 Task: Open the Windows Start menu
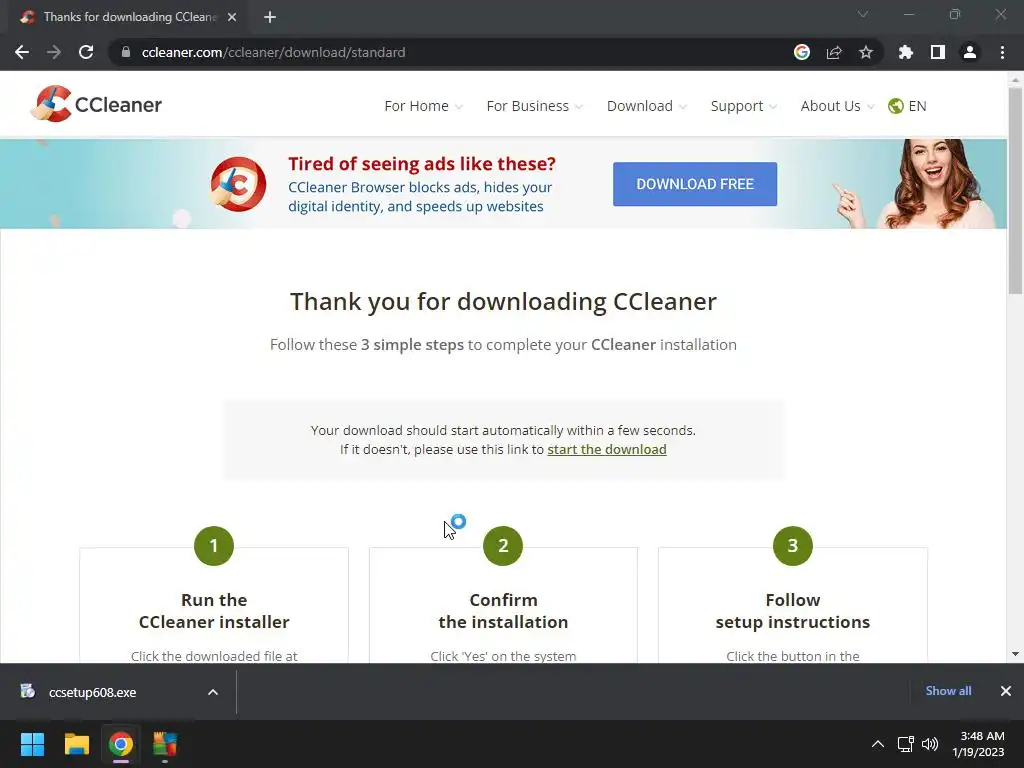click(x=32, y=744)
